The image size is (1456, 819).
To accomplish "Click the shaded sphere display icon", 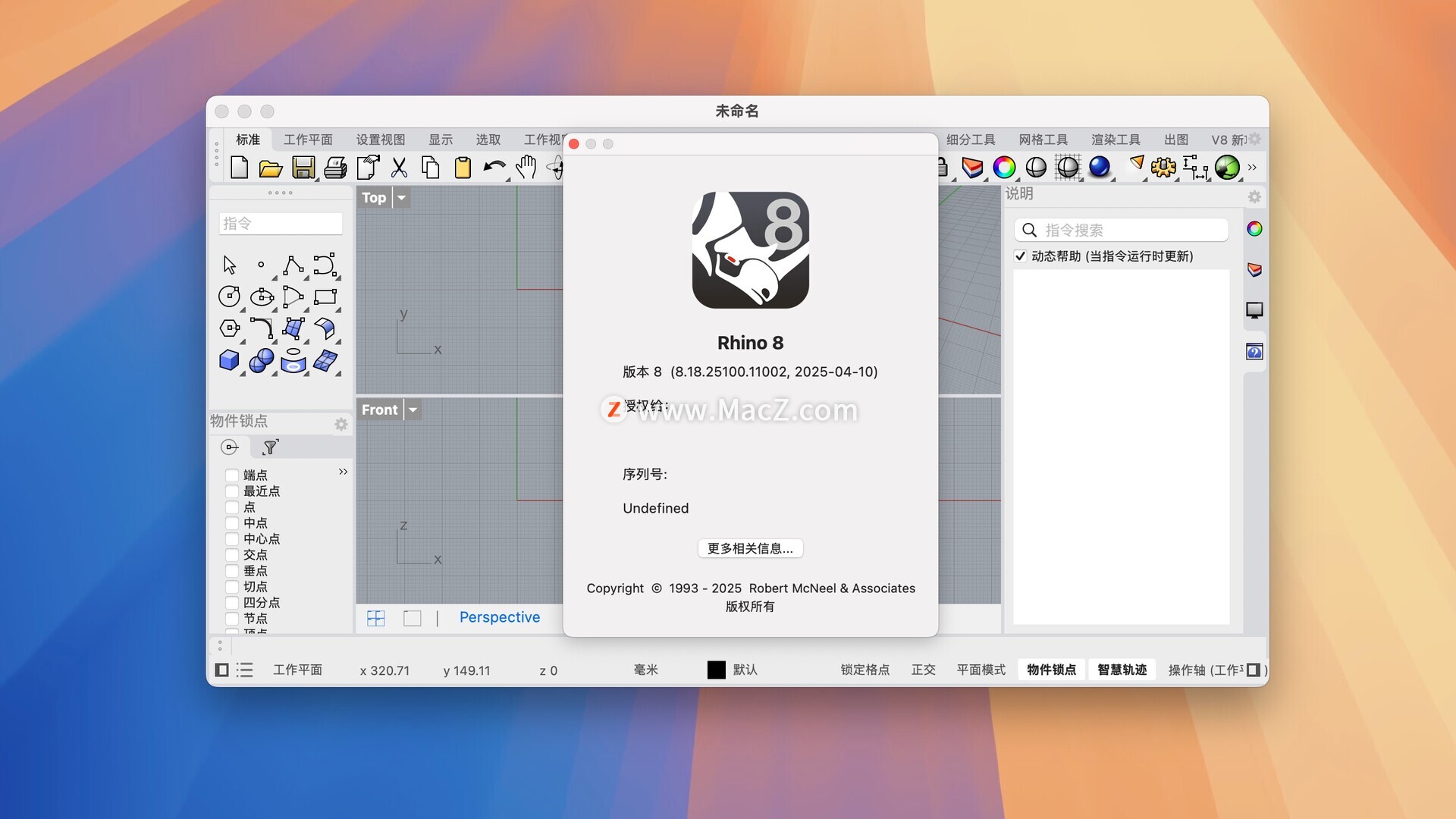I will pos(1036,167).
